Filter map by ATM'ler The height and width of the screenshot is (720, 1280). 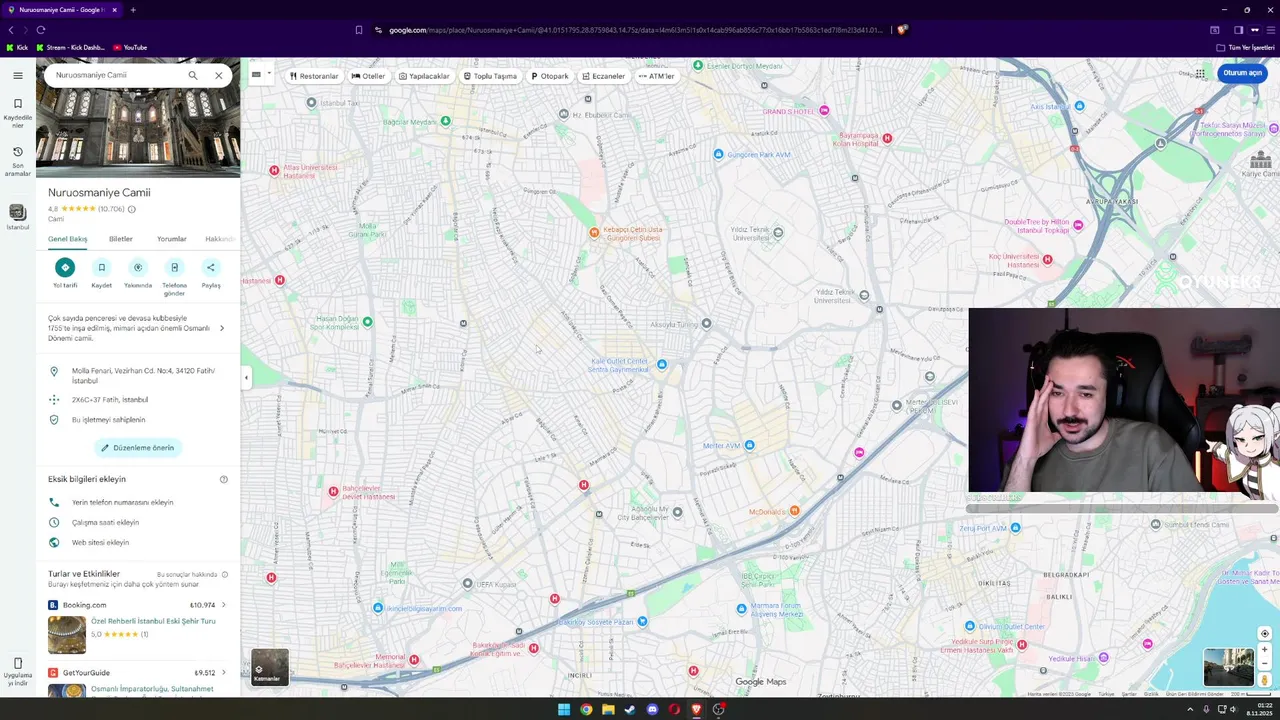657,76
